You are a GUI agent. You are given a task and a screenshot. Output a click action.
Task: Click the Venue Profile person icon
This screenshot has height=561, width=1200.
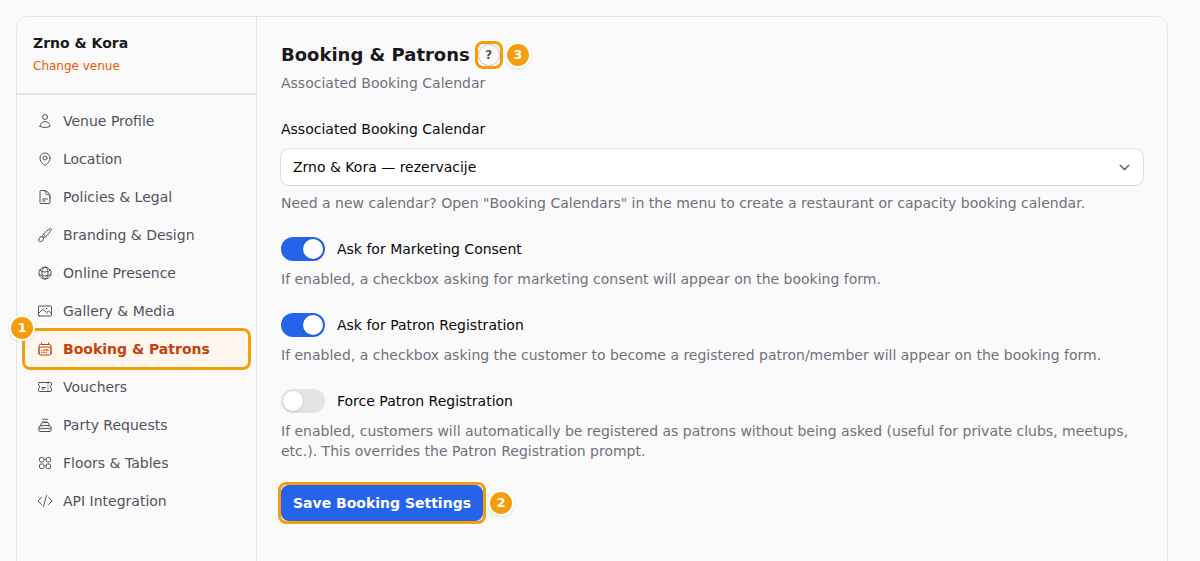tap(45, 121)
